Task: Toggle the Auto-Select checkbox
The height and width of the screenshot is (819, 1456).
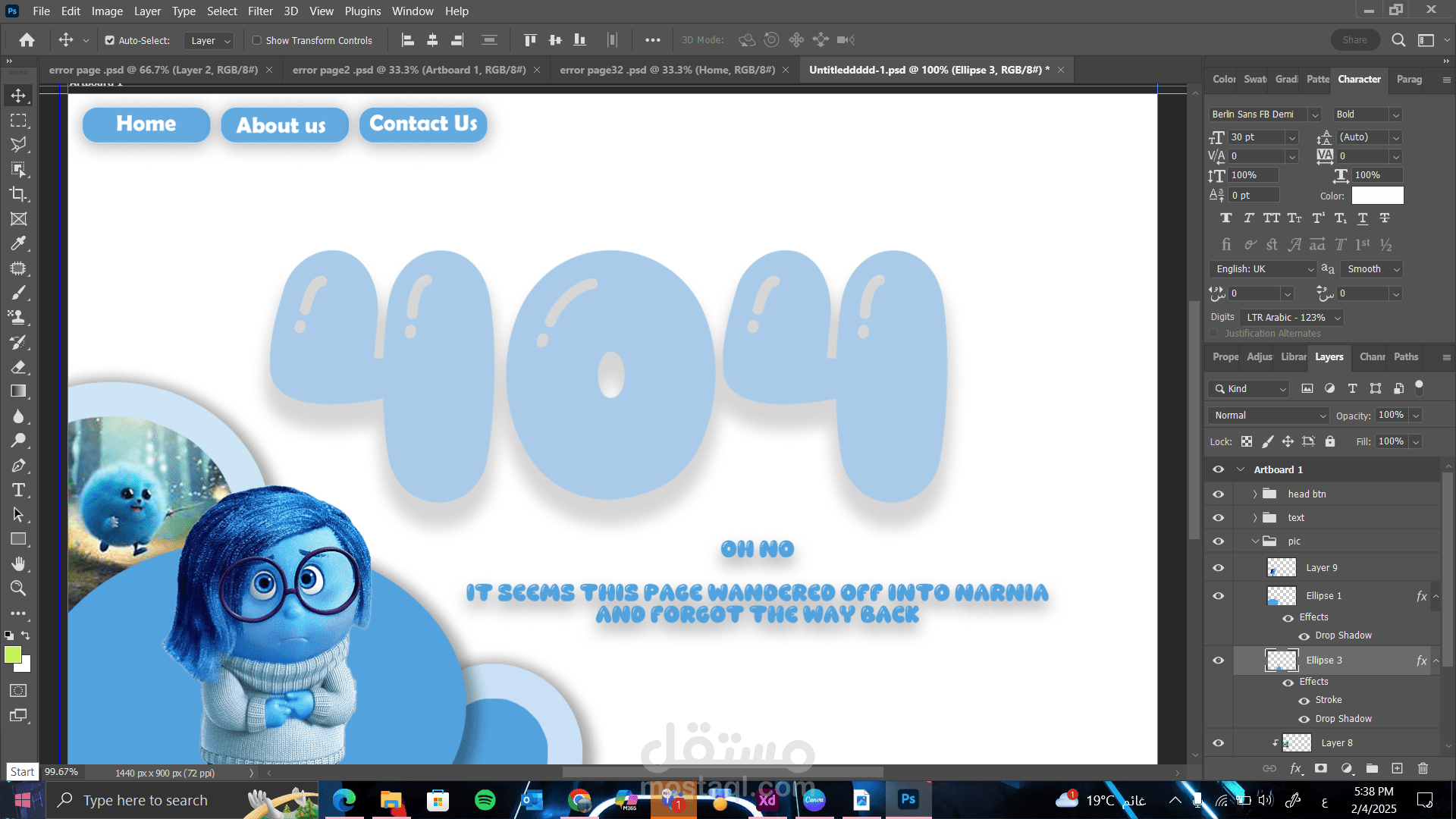Action: point(110,40)
